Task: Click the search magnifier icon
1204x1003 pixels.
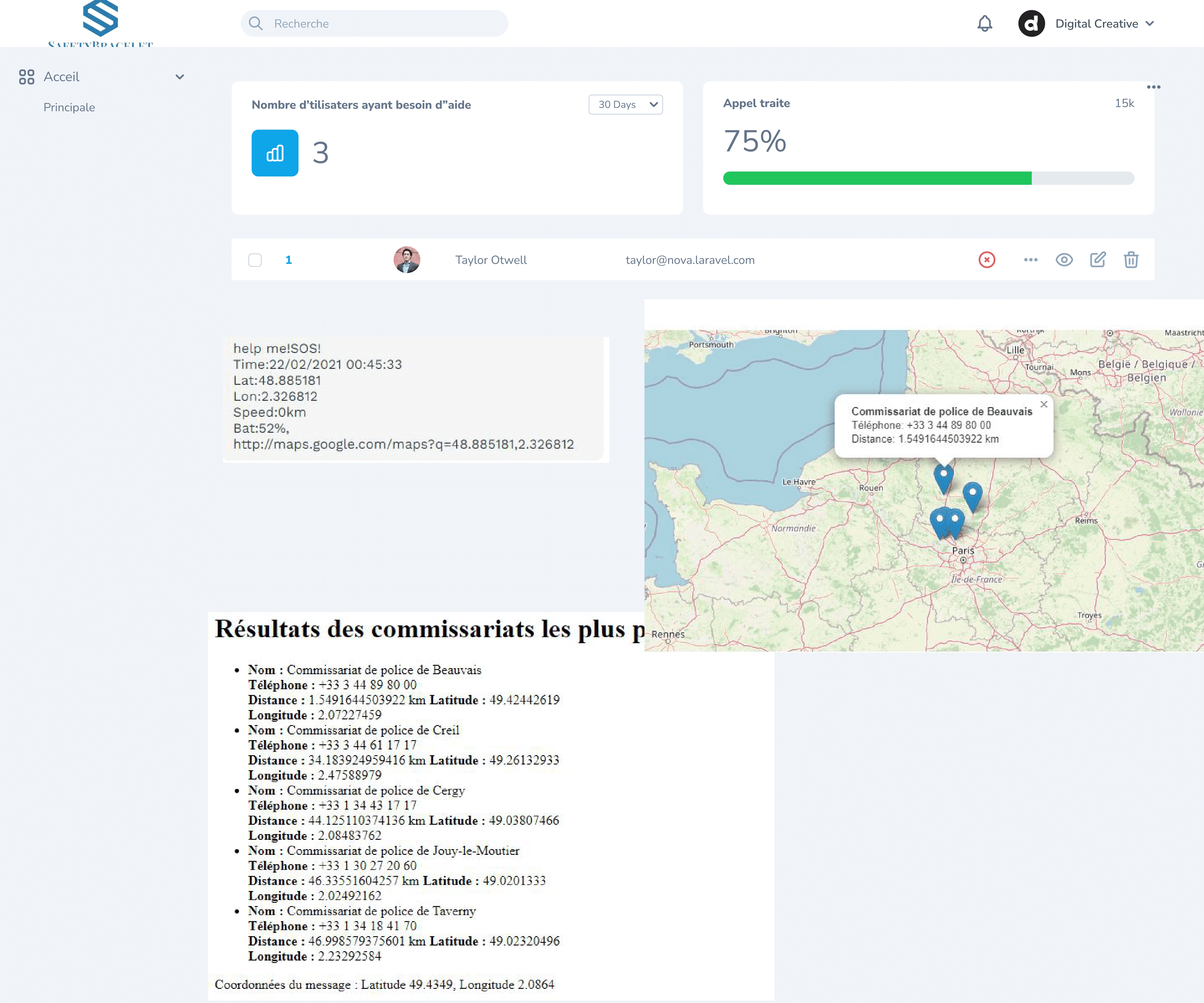Action: [x=256, y=23]
